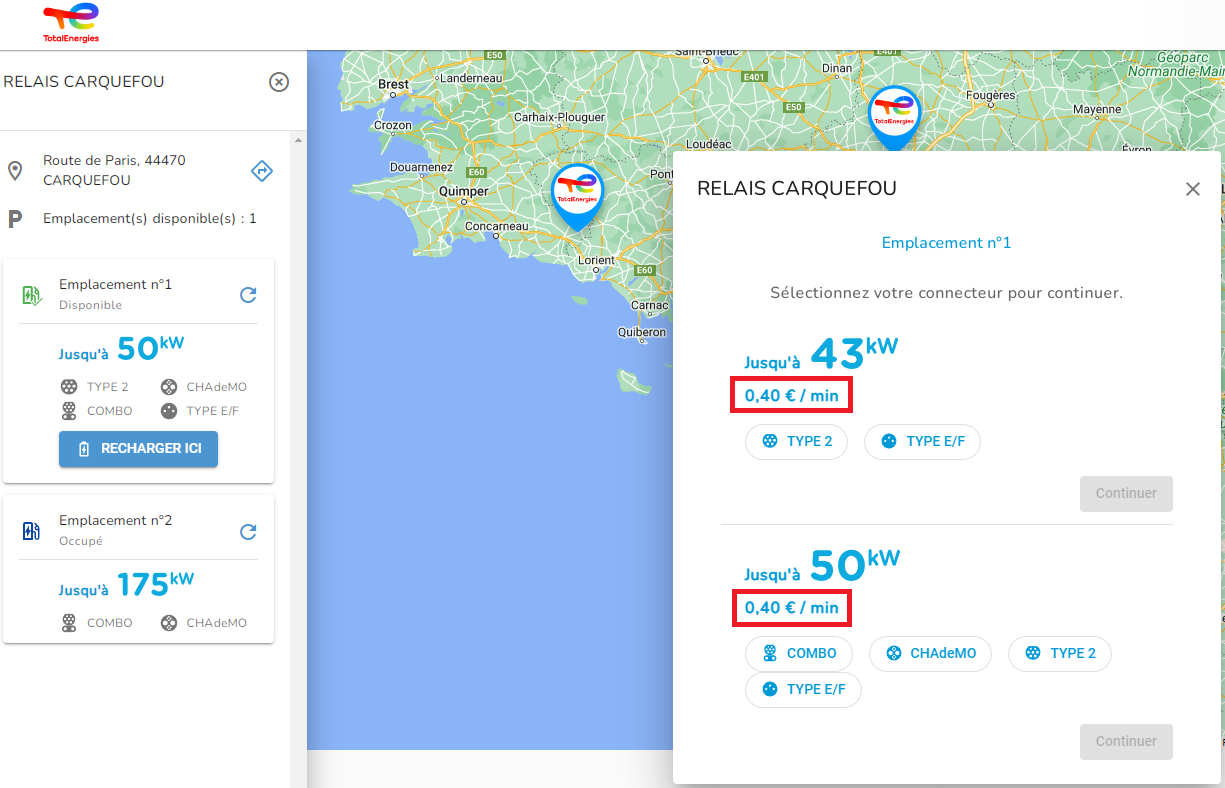The image size is (1225, 788).
Task: Click RECHARGER ICI button
Action: [138, 449]
